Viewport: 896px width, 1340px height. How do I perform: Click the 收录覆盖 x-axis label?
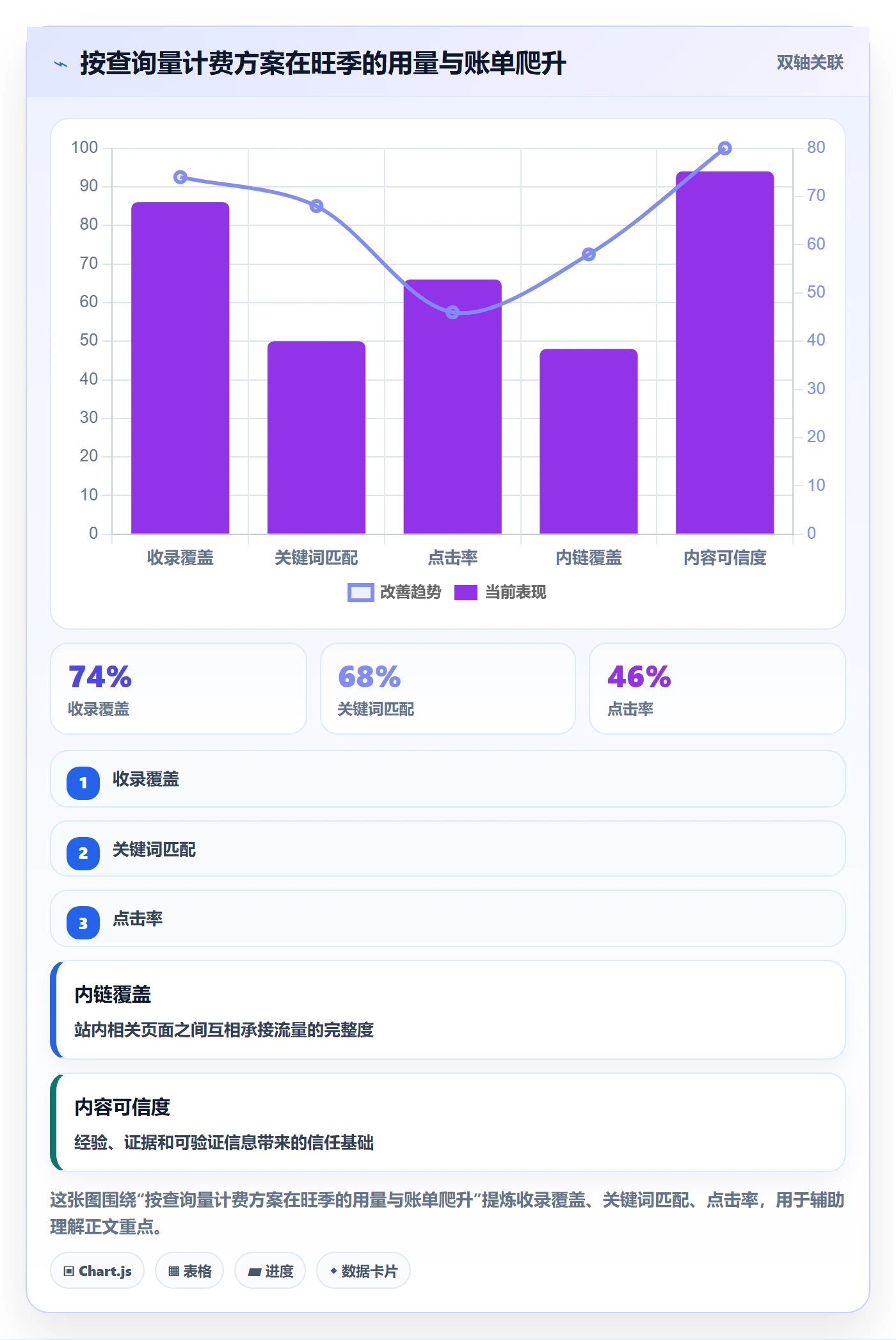click(x=180, y=558)
